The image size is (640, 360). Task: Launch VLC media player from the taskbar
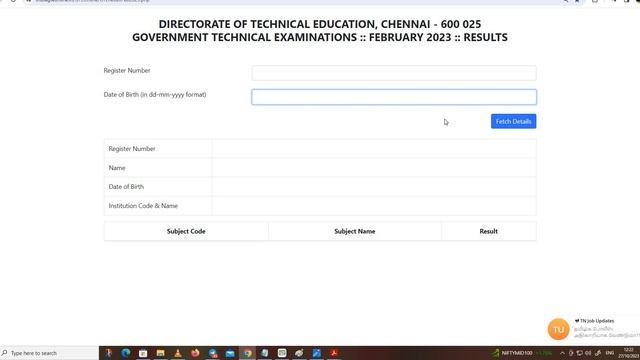[x=178, y=353]
